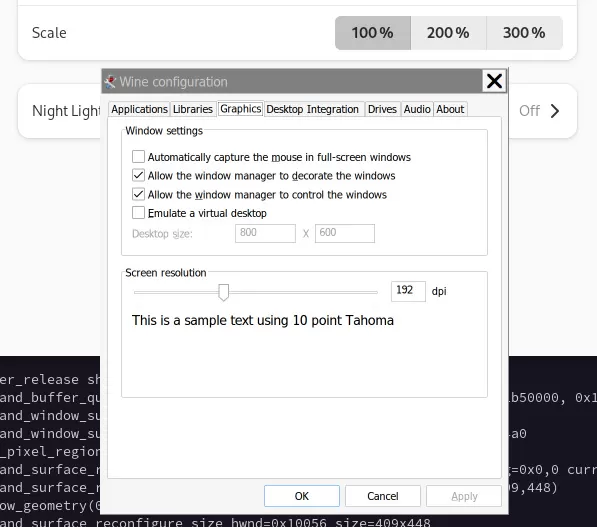Click the screen resolution slider thumb
Viewport: 597px width, 527px height.
(x=223, y=292)
